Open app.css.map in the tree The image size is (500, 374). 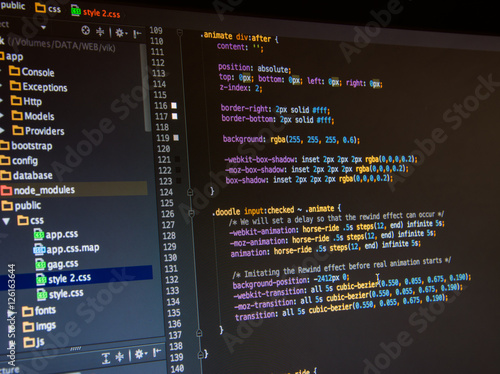click(66, 249)
